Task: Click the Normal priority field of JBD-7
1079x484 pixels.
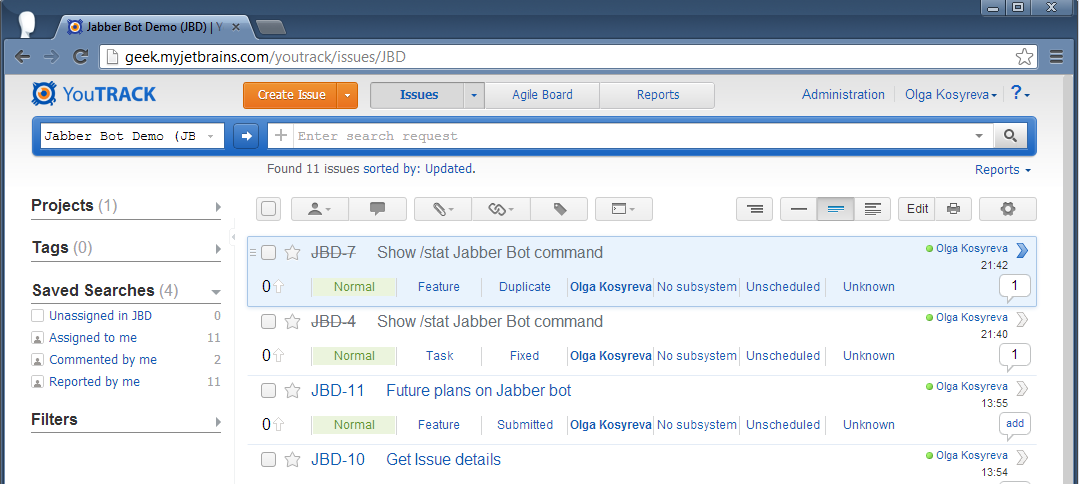Action: pos(354,287)
